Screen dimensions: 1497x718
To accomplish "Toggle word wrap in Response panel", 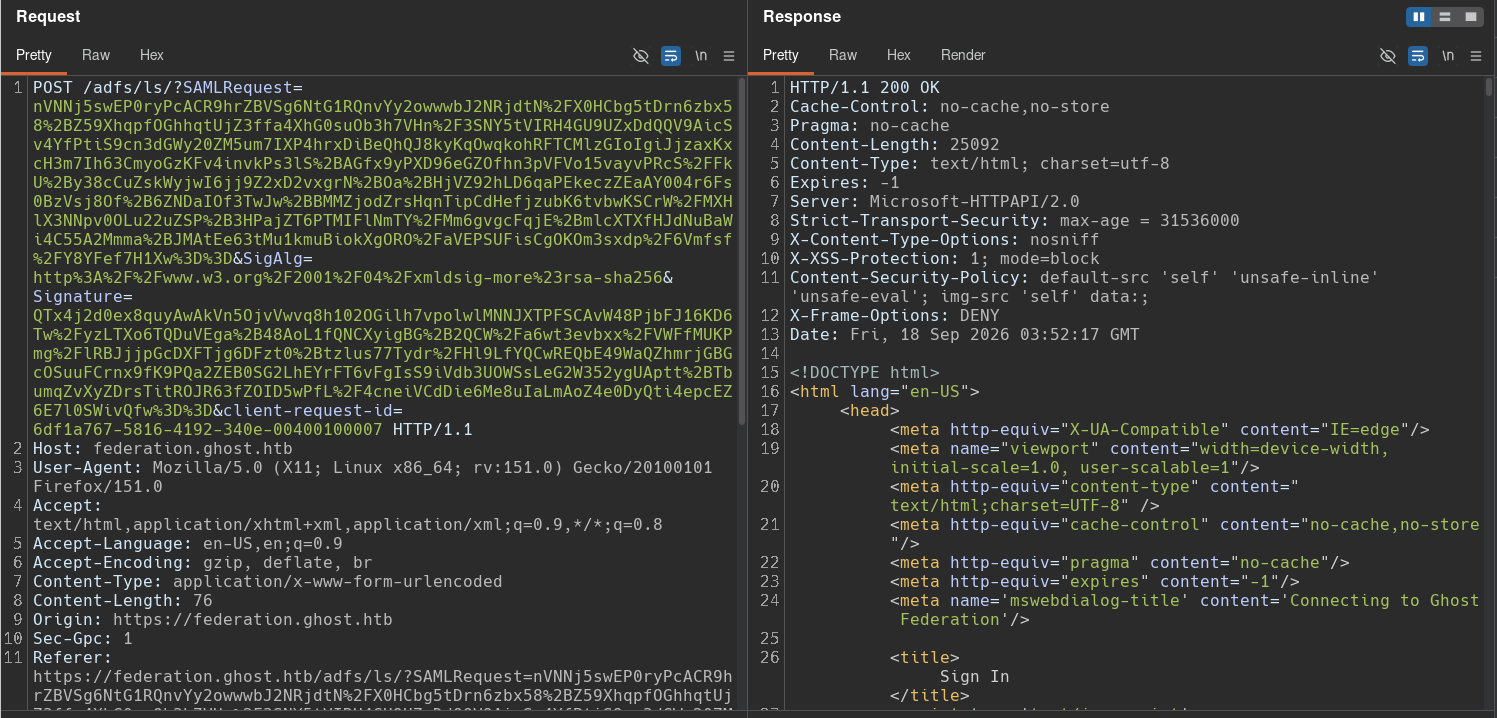I will pyautogui.click(x=1418, y=56).
